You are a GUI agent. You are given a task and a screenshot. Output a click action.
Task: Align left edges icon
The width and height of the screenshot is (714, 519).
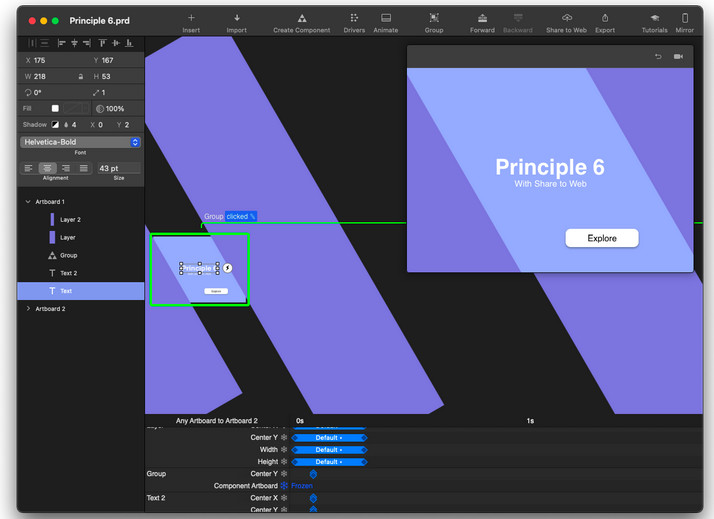[61, 43]
